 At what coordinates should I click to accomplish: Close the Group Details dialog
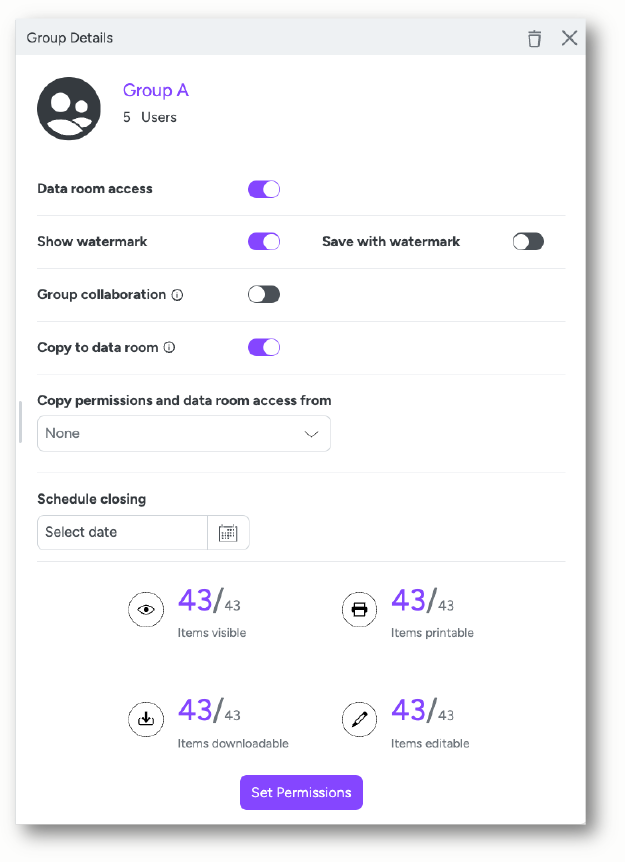[x=569, y=38]
